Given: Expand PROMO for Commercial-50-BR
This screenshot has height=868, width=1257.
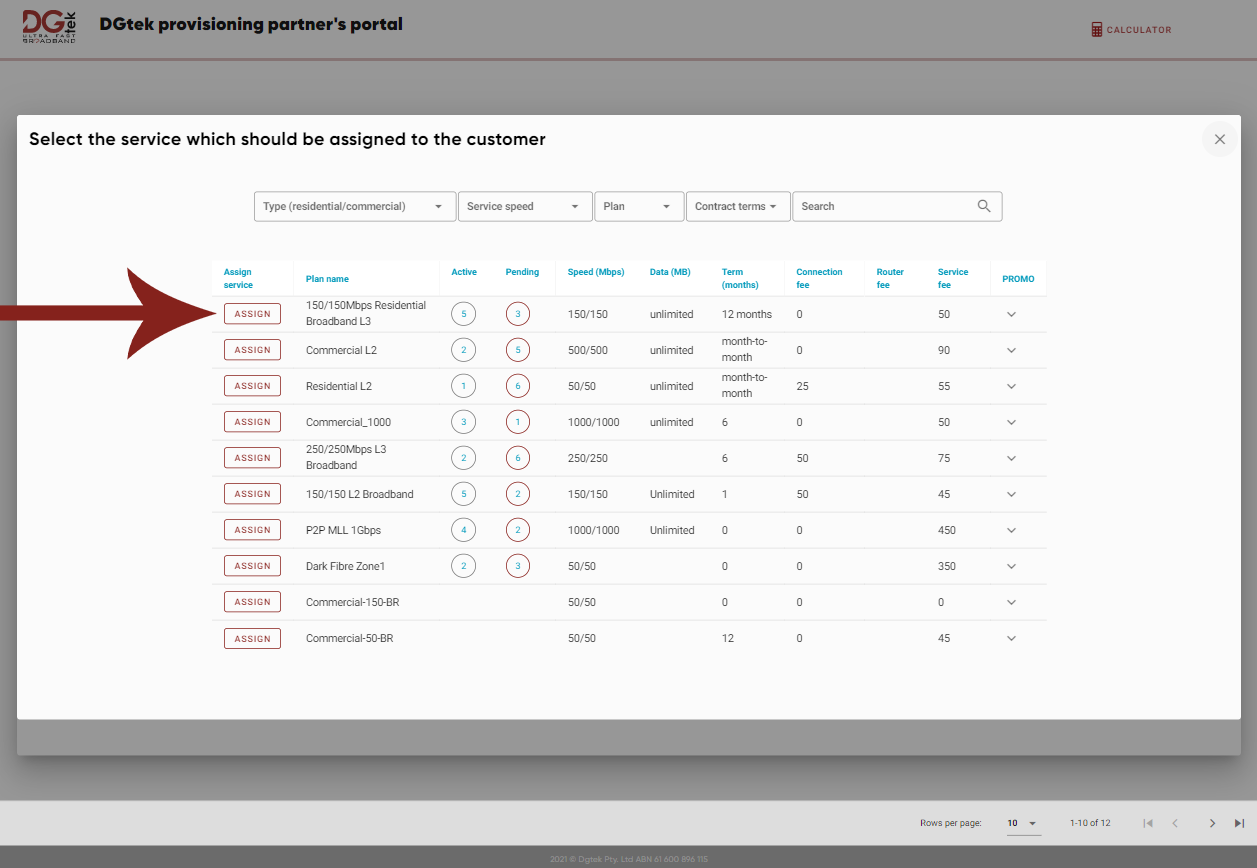Looking at the screenshot, I should (x=1011, y=637).
